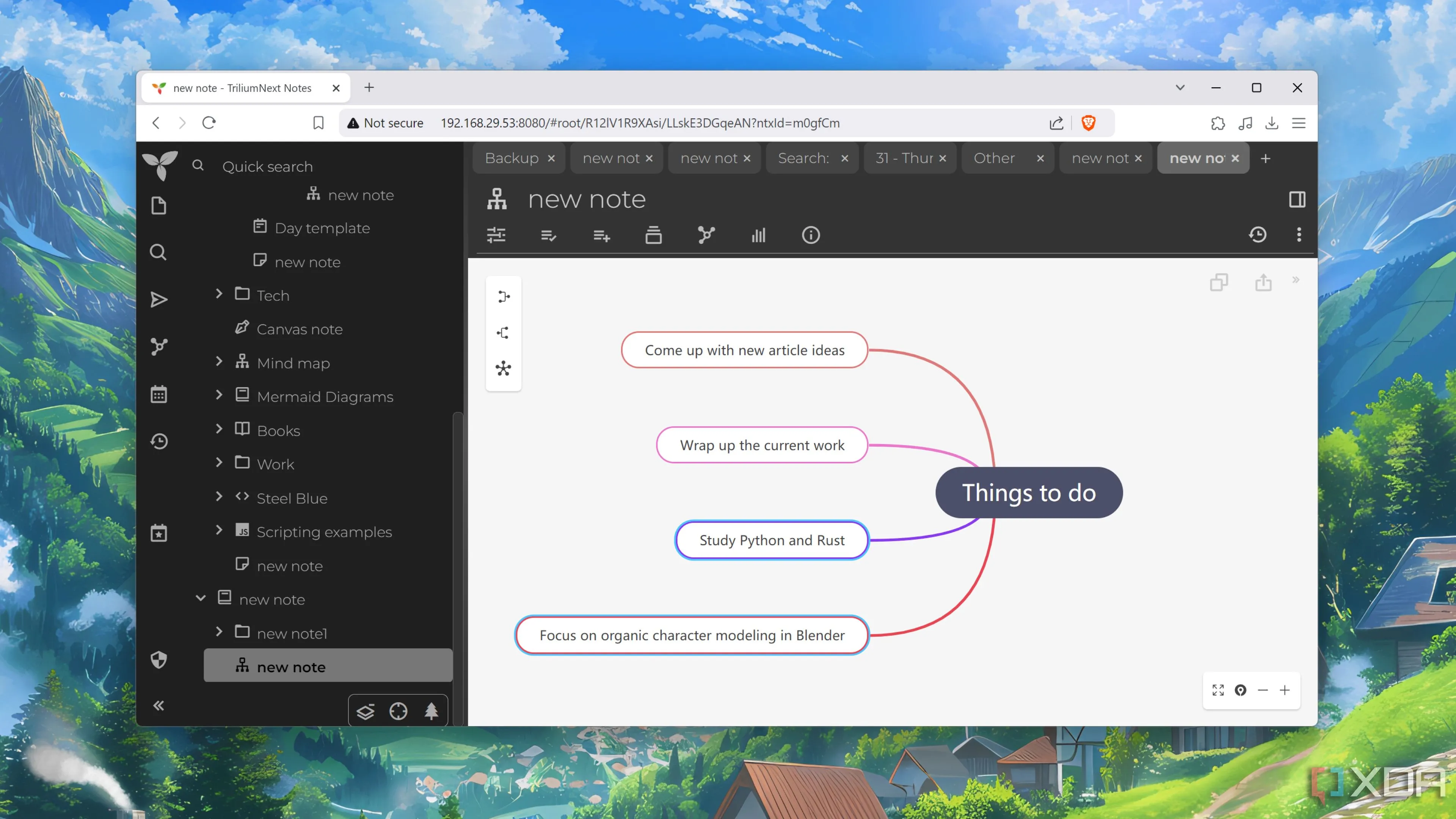
Task: Collapse the expanded new note tree node
Action: pos(201,598)
